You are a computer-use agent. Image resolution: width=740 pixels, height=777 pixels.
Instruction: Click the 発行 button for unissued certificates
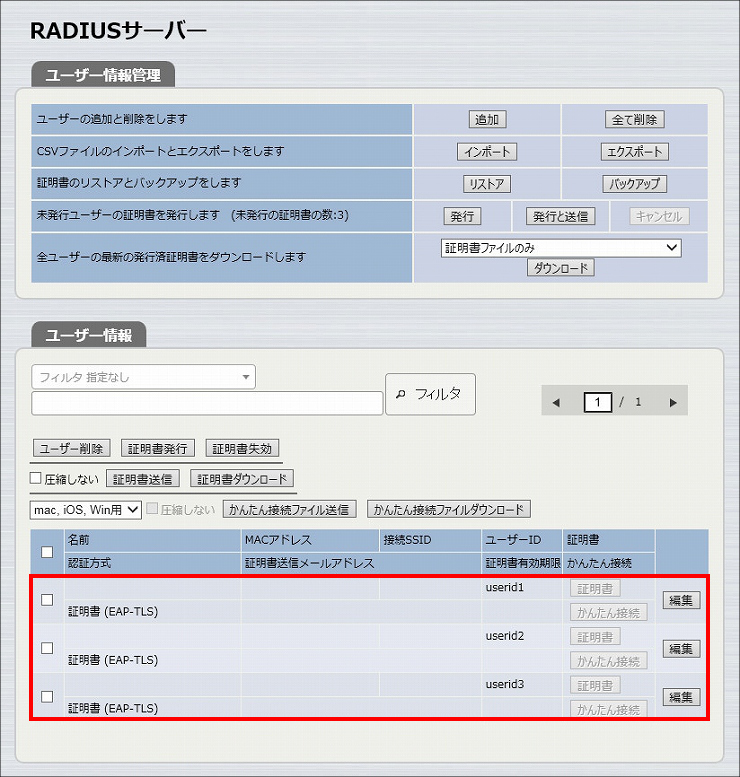462,217
